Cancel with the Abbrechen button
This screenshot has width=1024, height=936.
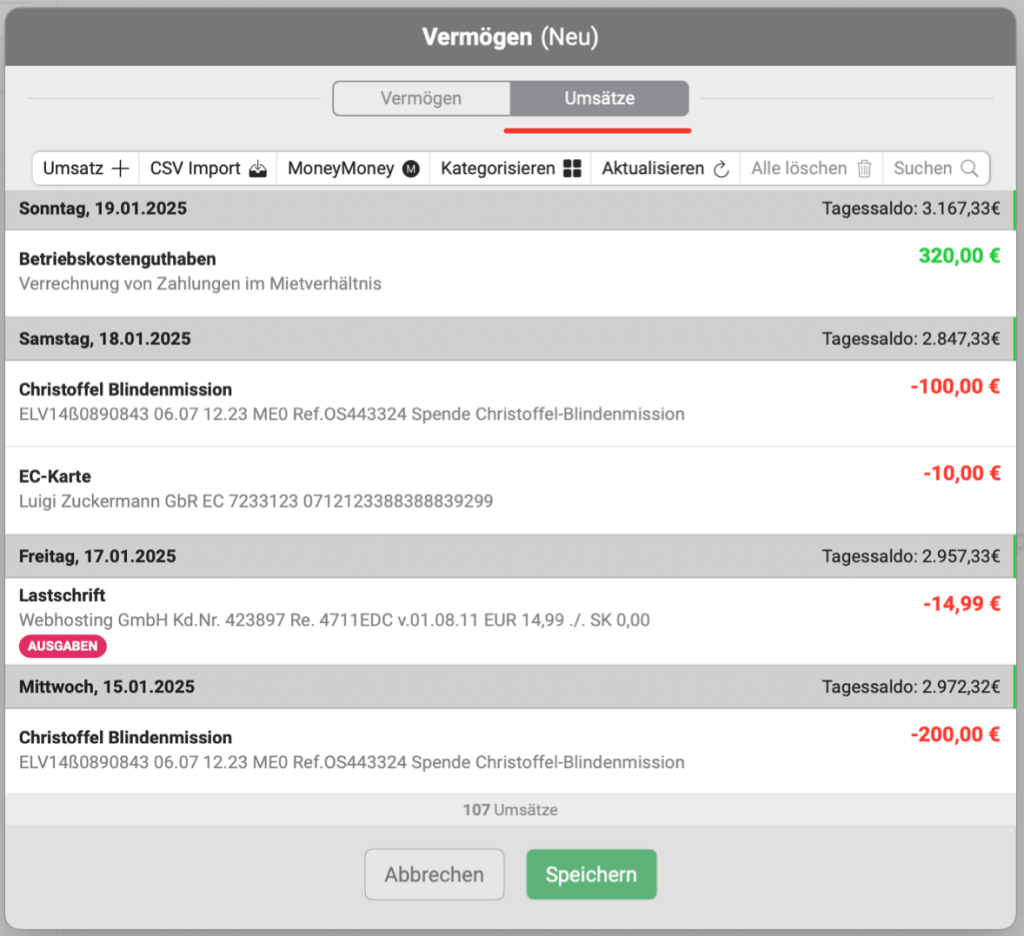click(x=434, y=875)
